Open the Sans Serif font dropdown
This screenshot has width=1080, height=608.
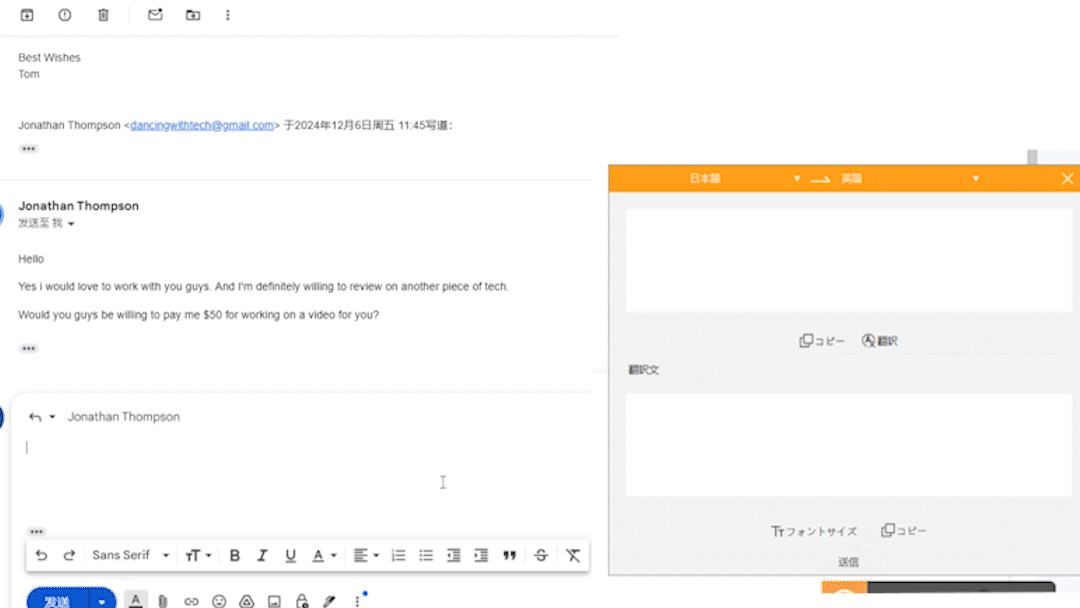[x=130, y=555]
